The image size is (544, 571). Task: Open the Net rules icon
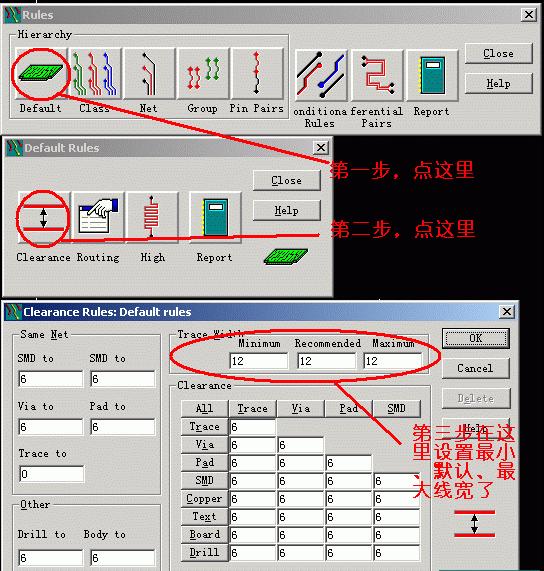(149, 74)
